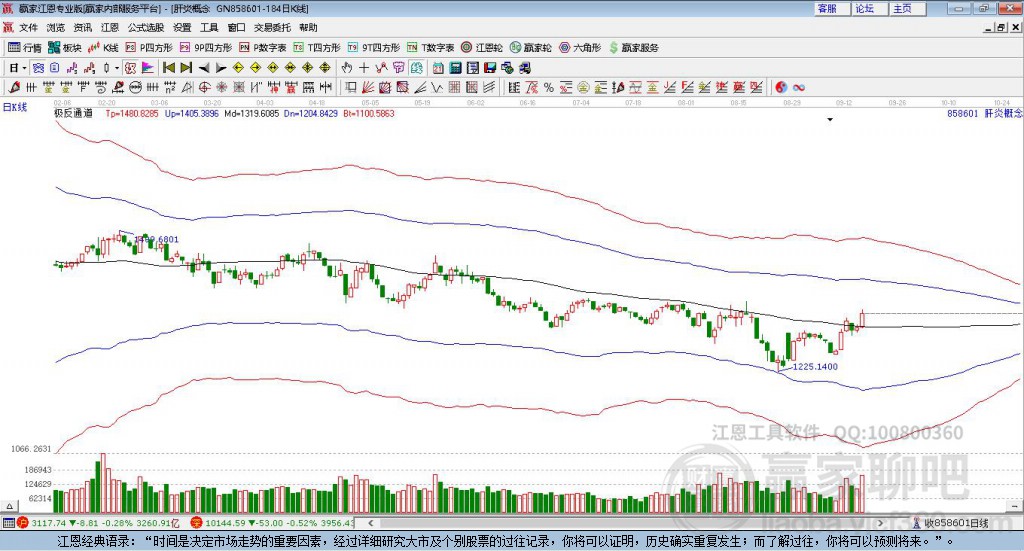Open the P数字表 tool
1024x551 pixels.
tap(263, 48)
